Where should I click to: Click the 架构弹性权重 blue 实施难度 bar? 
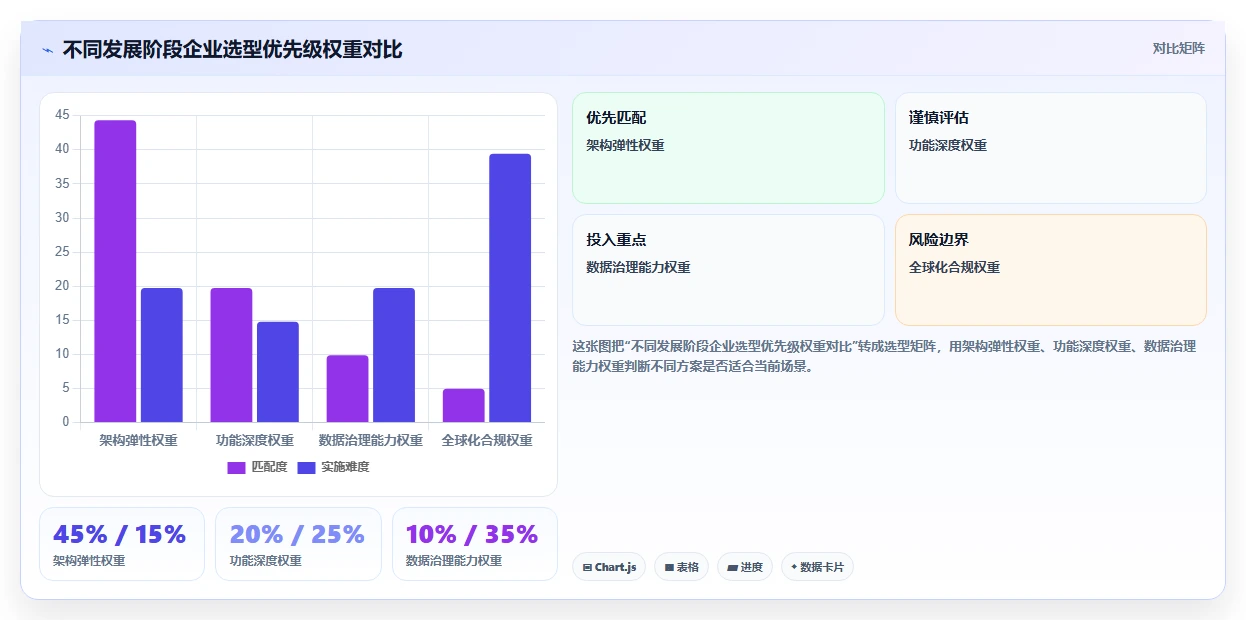pyautogui.click(x=162, y=355)
